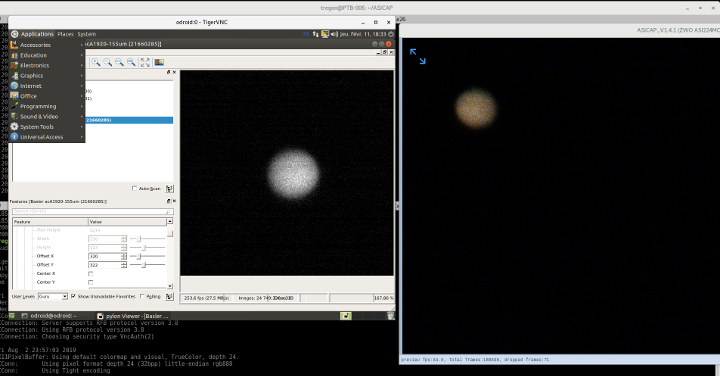Expand the Sound & Video submenu

click(47, 117)
